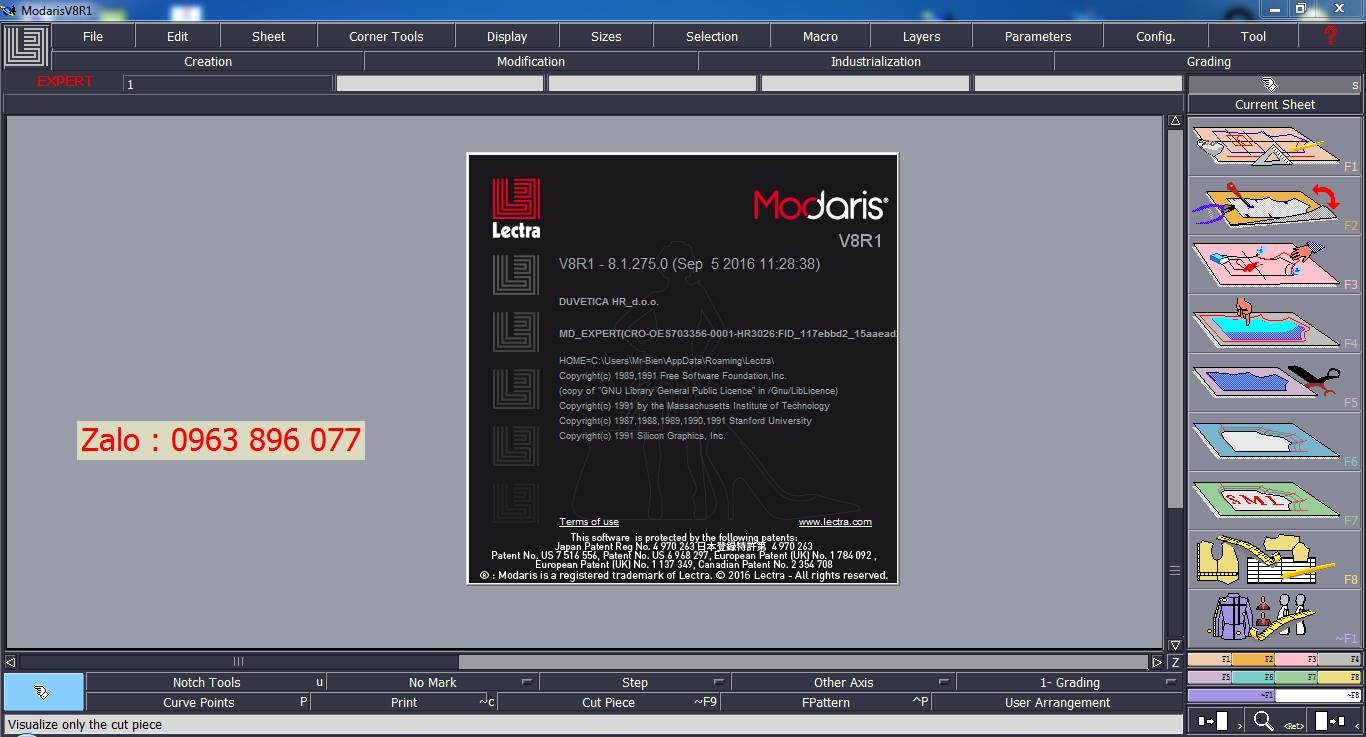Open the ~F1 garment variants toolbox
Screen dimensions: 1366x737
tap(1274, 618)
